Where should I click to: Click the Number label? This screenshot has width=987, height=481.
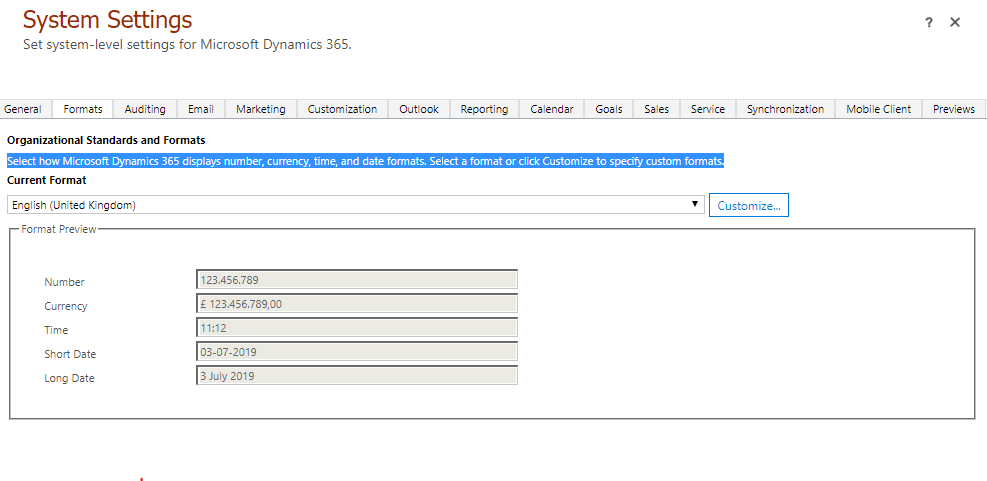coord(64,282)
